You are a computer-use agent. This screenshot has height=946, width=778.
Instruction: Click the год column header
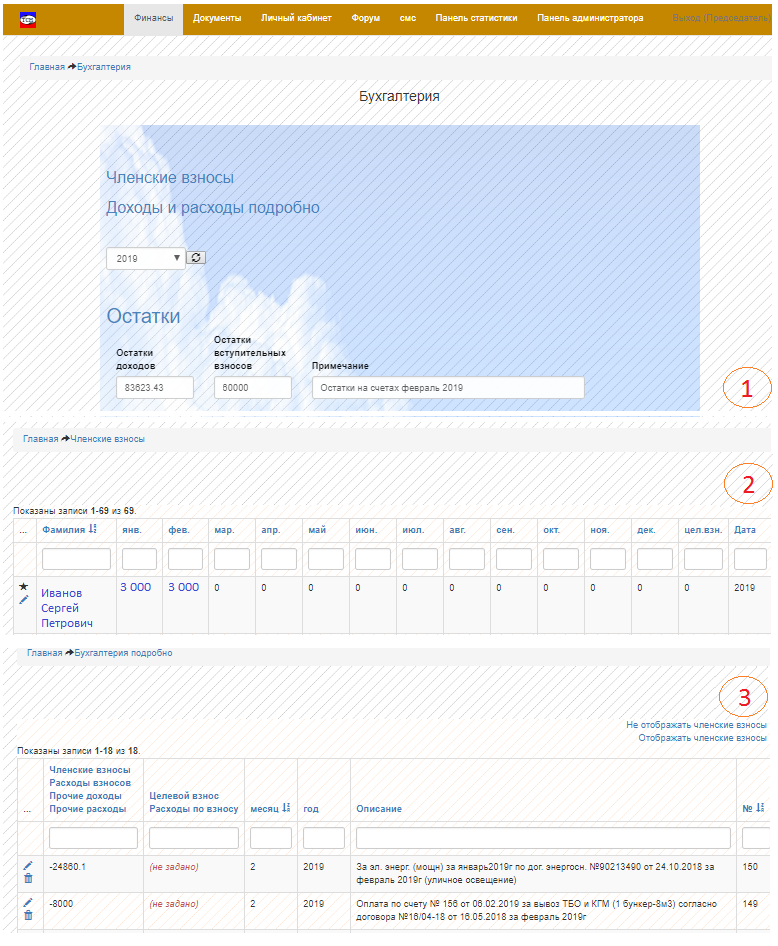click(x=311, y=809)
